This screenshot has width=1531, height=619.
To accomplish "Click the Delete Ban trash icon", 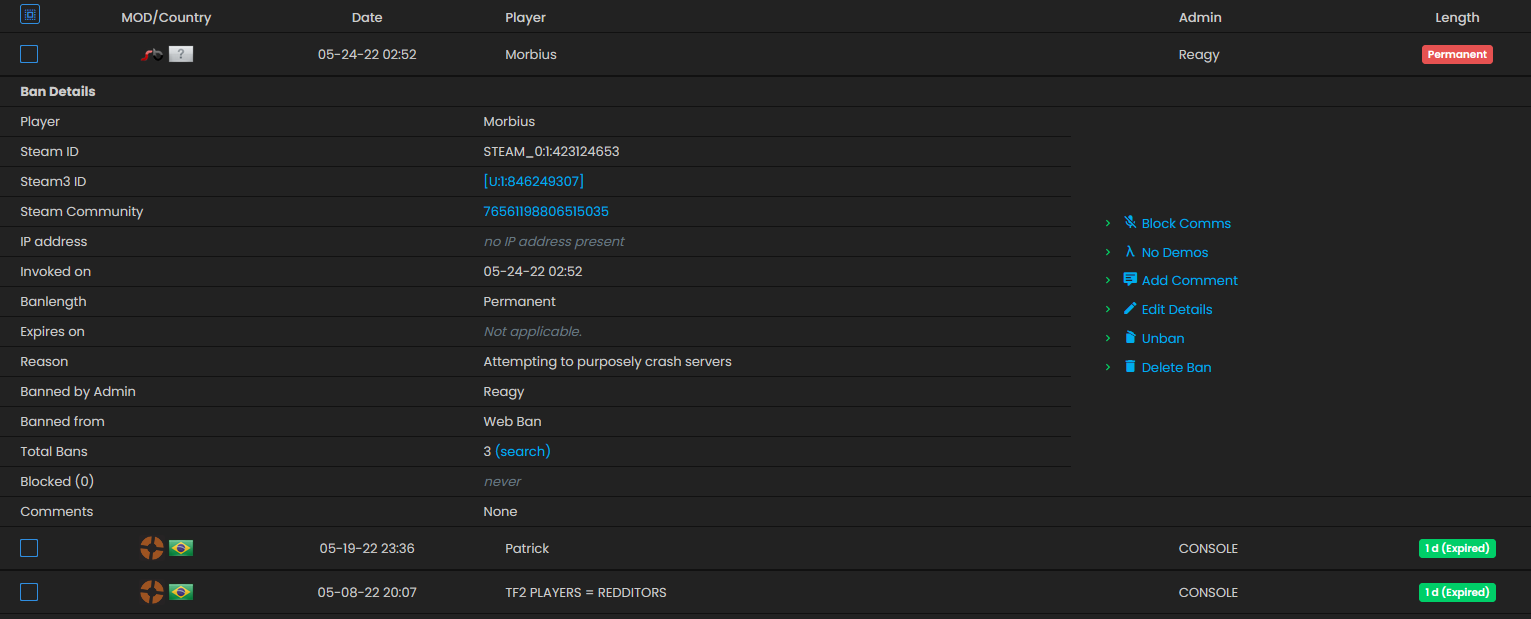I will tap(1130, 367).
